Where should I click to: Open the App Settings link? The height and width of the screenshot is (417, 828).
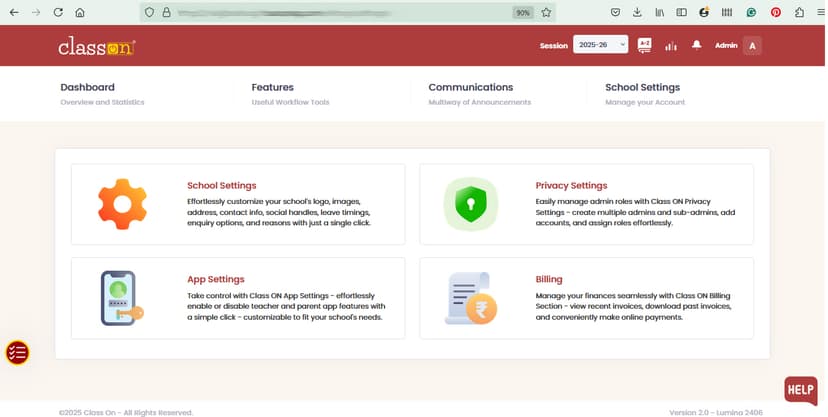216,279
